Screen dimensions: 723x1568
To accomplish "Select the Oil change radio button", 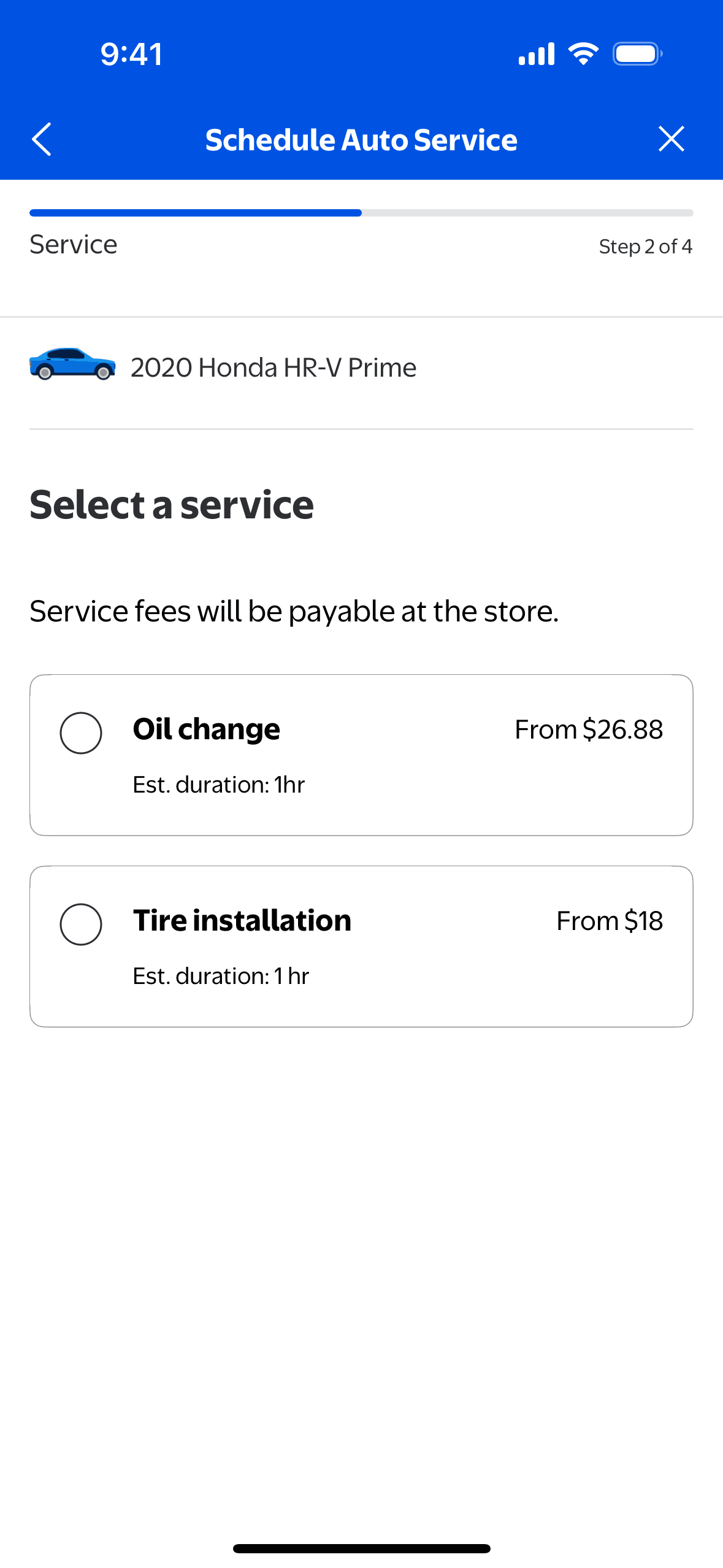I will click(x=81, y=732).
